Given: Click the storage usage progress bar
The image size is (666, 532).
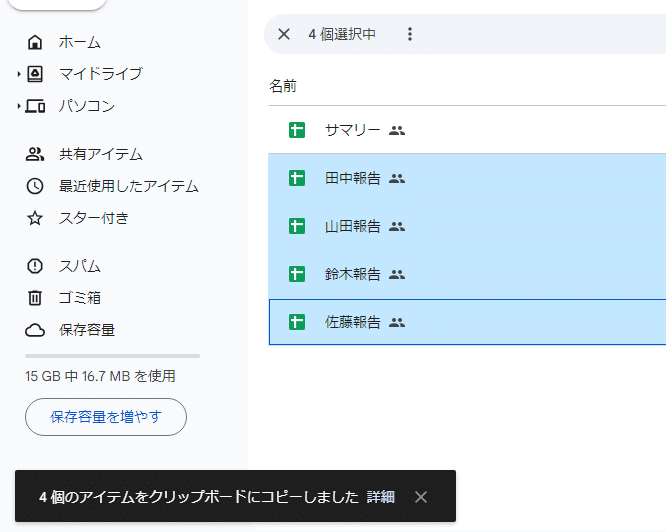Looking at the screenshot, I should click(x=112, y=356).
